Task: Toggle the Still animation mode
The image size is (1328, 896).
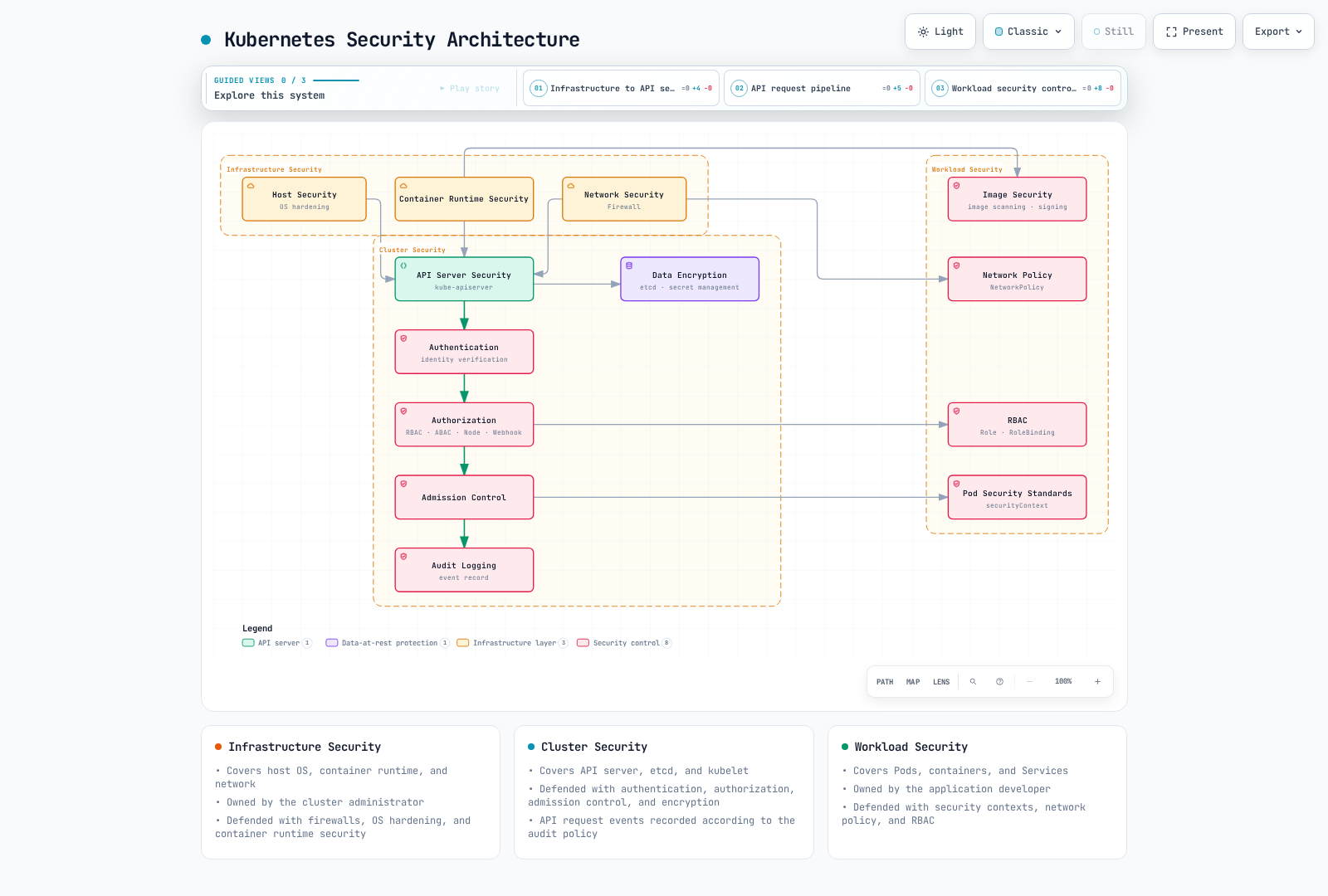Action: [x=1113, y=32]
